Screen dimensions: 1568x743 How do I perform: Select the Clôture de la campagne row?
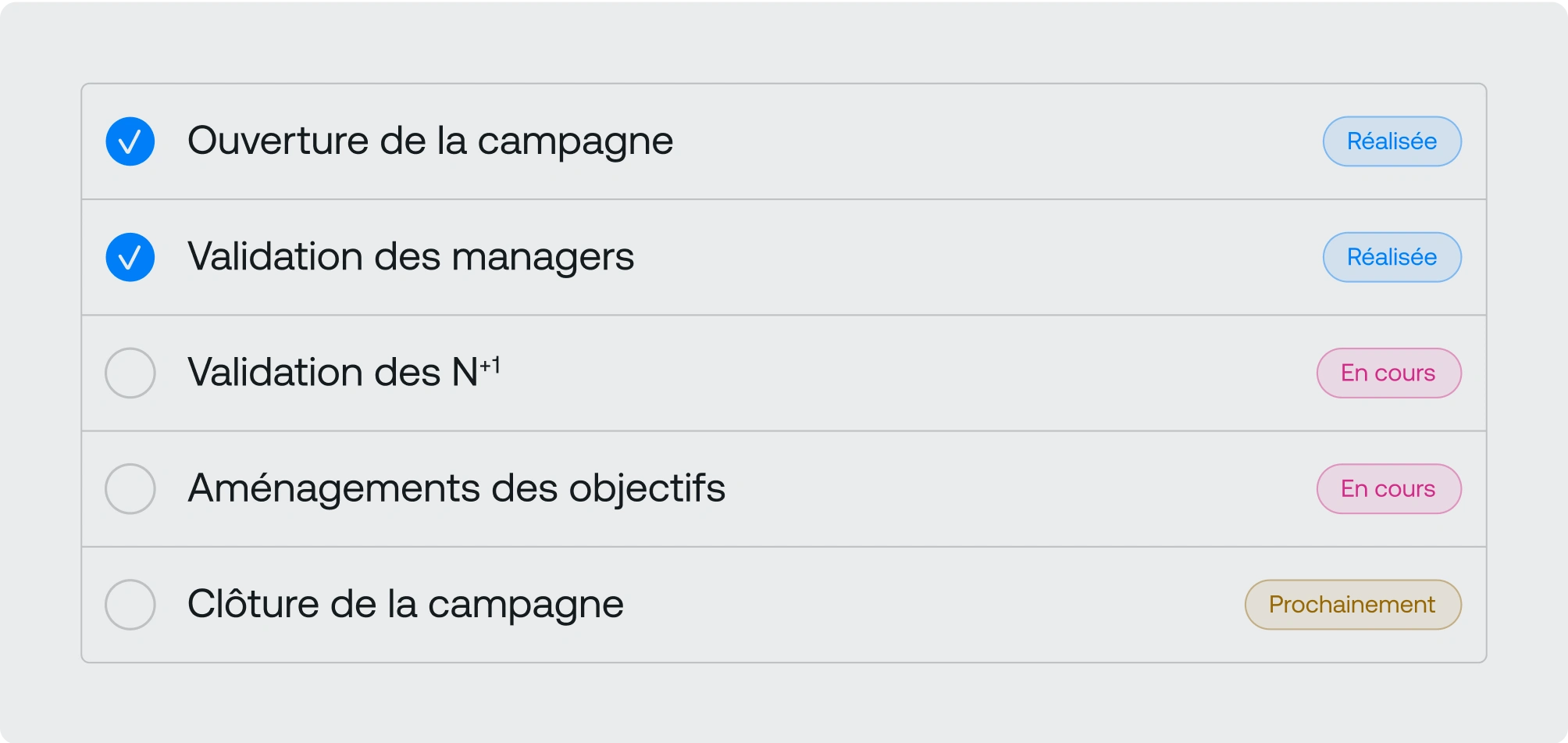(937, 604)
